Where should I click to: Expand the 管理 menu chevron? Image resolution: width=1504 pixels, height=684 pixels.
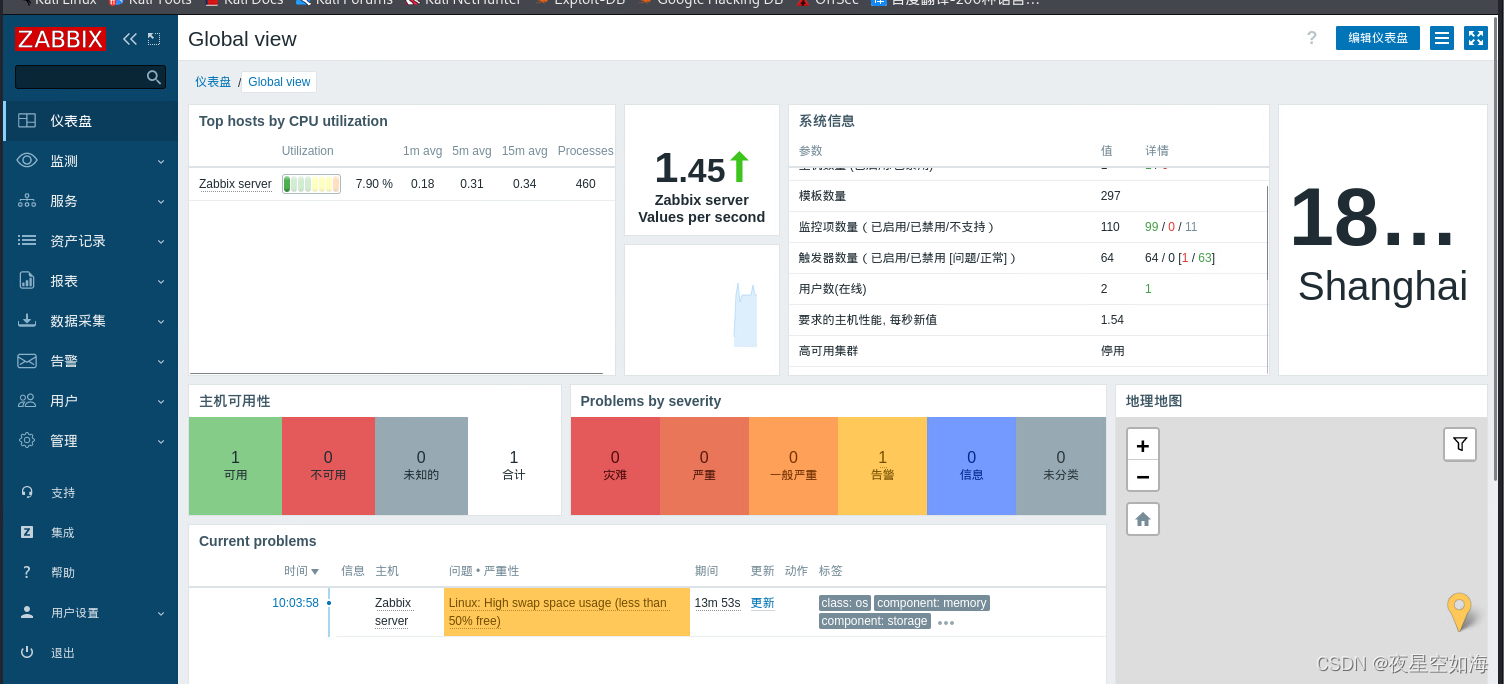point(161,441)
